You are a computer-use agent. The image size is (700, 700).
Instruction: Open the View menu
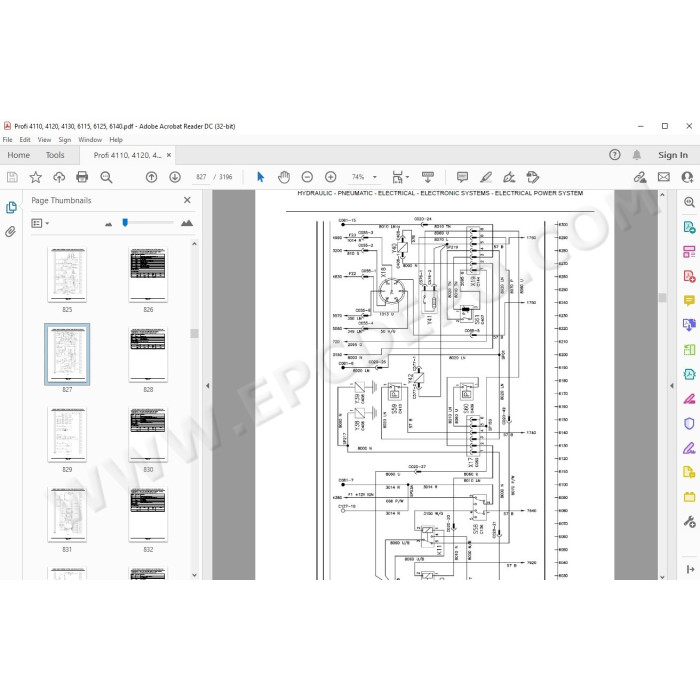(x=44, y=140)
